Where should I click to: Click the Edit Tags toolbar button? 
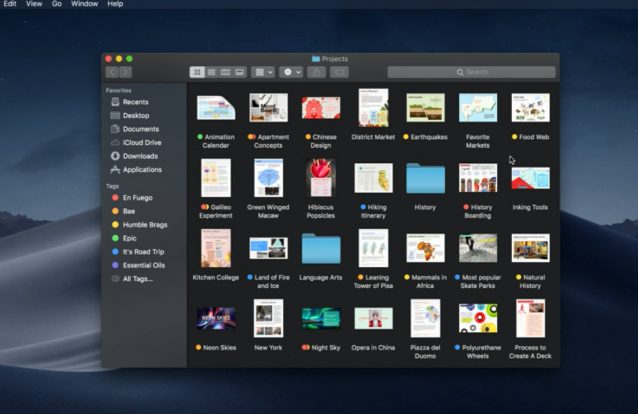point(340,72)
